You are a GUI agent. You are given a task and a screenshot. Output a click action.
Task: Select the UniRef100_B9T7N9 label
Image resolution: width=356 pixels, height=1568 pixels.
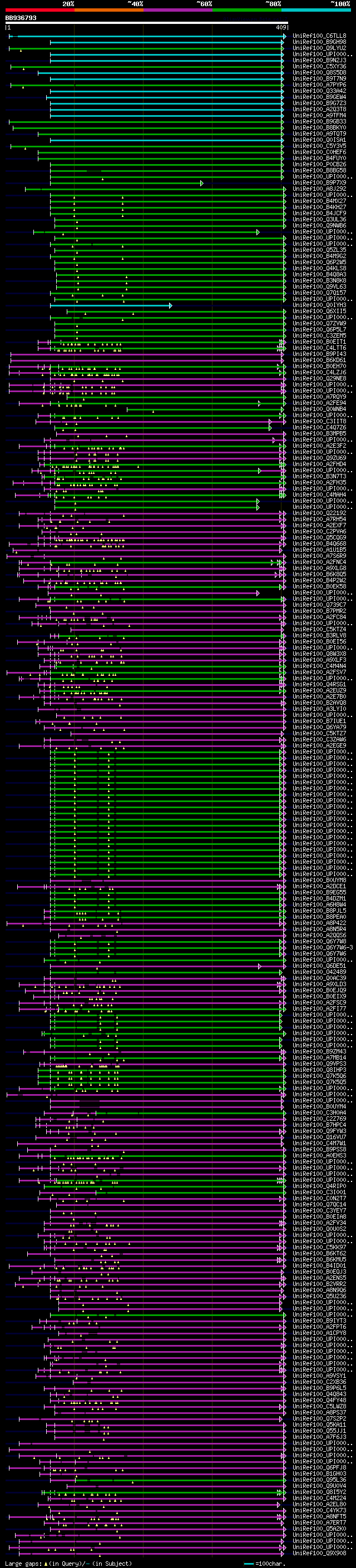coord(319,78)
